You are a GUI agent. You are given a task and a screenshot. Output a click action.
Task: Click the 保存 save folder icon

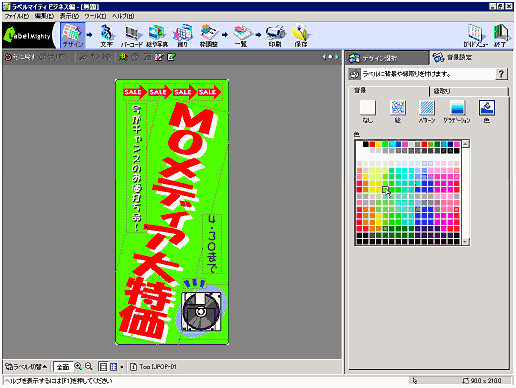(301, 35)
